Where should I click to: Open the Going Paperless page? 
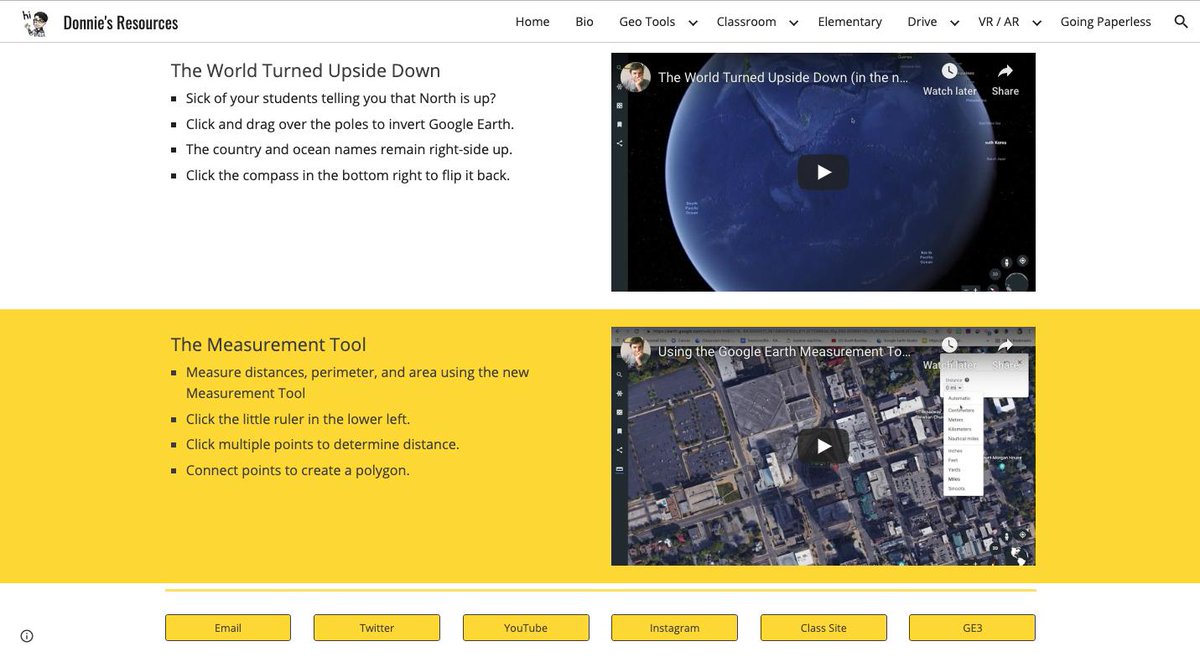pos(1106,21)
